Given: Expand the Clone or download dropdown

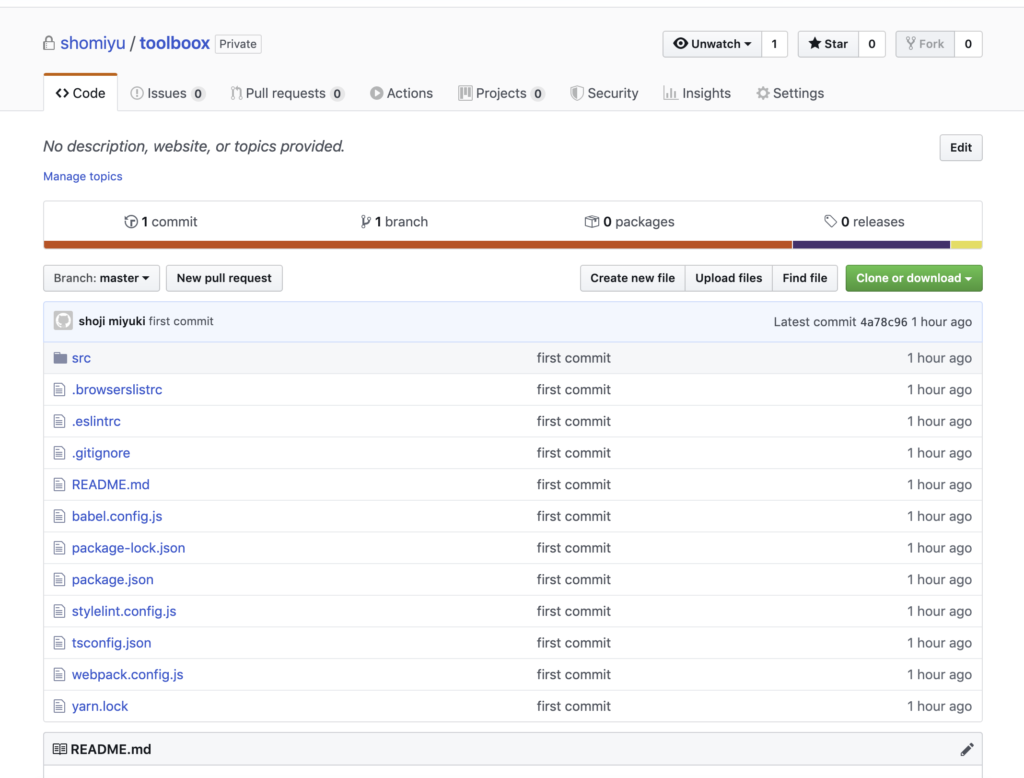Looking at the screenshot, I should pyautogui.click(x=914, y=278).
